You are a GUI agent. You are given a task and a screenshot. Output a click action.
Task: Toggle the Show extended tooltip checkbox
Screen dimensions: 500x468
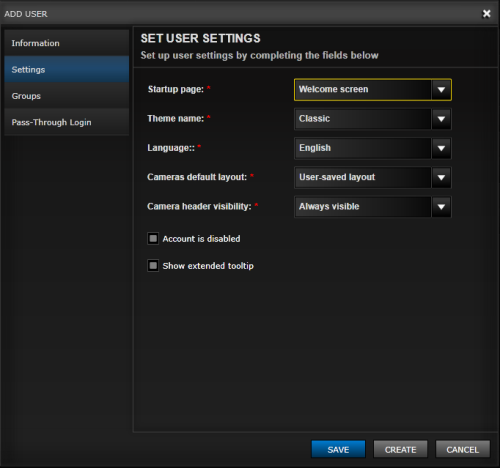[153, 266]
